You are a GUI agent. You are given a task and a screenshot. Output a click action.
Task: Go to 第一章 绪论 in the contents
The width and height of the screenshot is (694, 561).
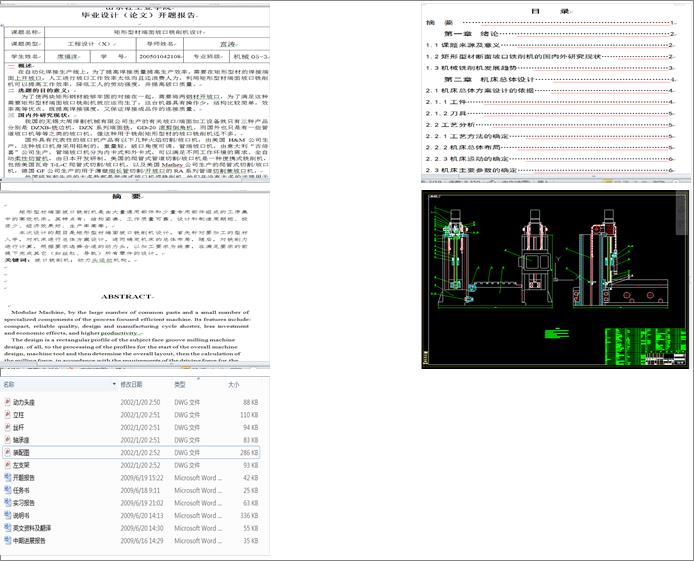point(471,34)
